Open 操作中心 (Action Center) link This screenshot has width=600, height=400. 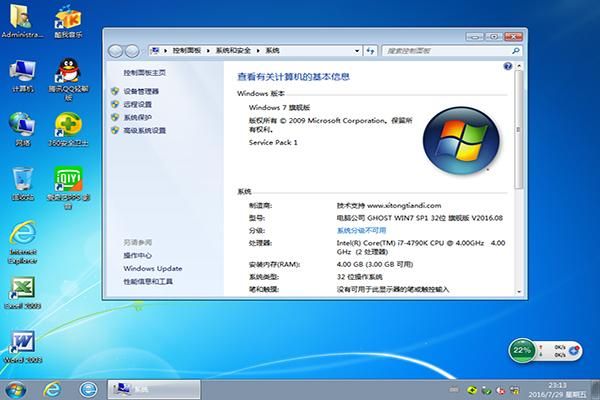138,255
